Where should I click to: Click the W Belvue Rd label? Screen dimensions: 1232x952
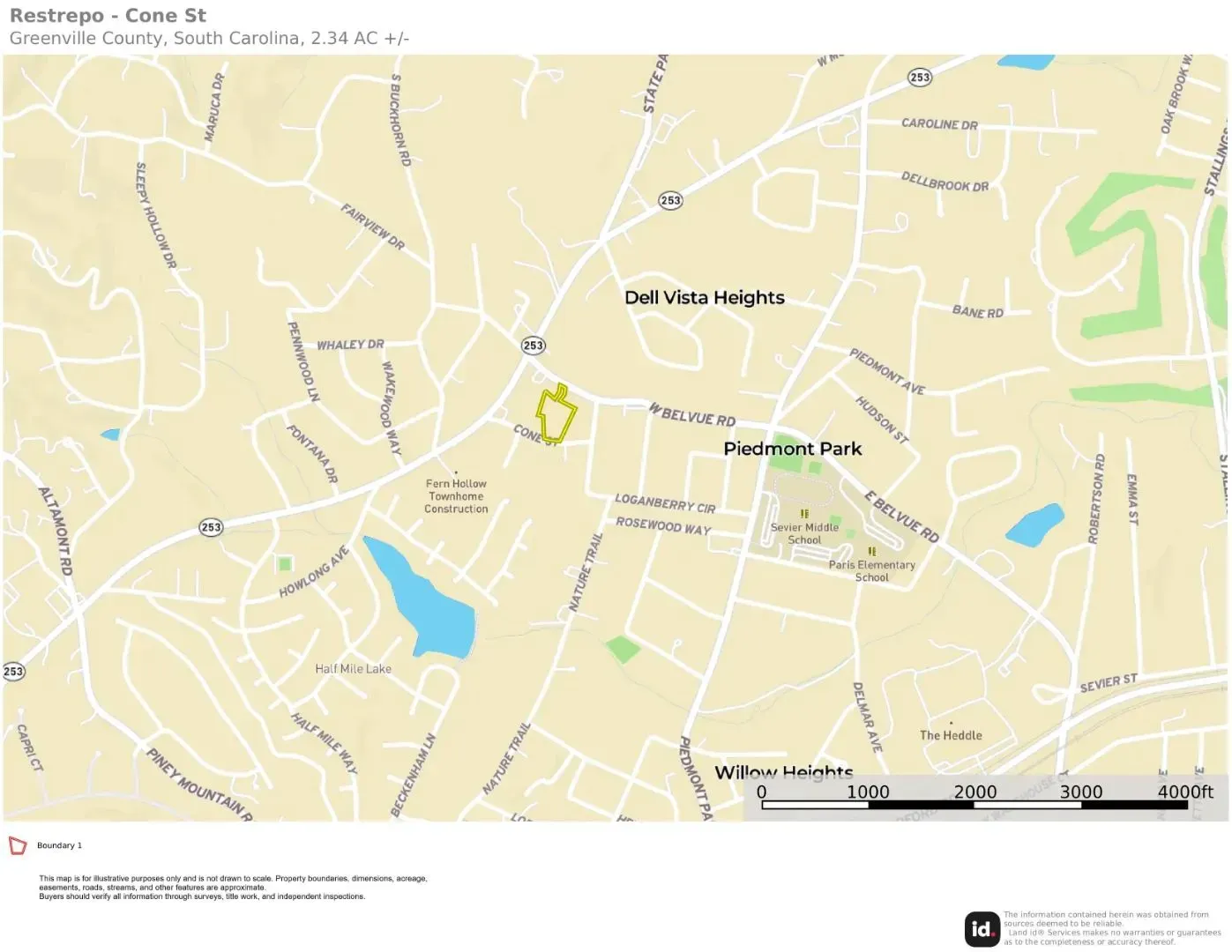[x=692, y=414]
